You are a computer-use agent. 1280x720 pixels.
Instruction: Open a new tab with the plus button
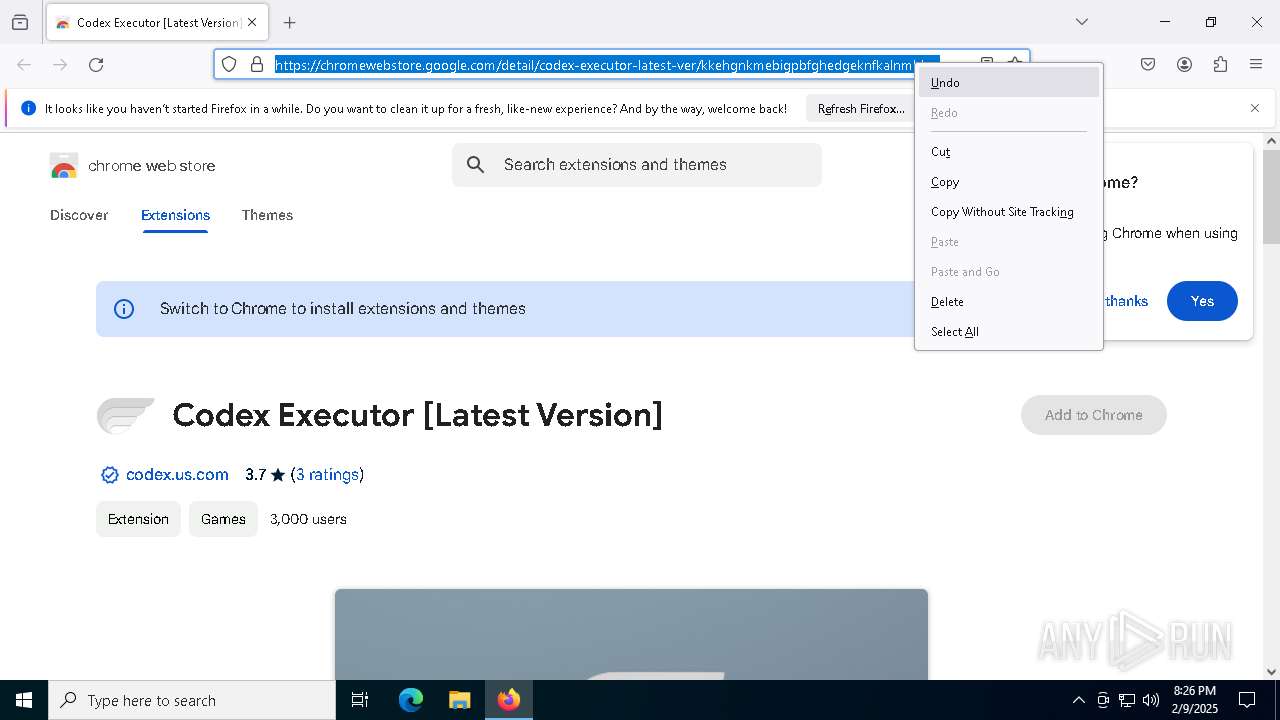290,22
